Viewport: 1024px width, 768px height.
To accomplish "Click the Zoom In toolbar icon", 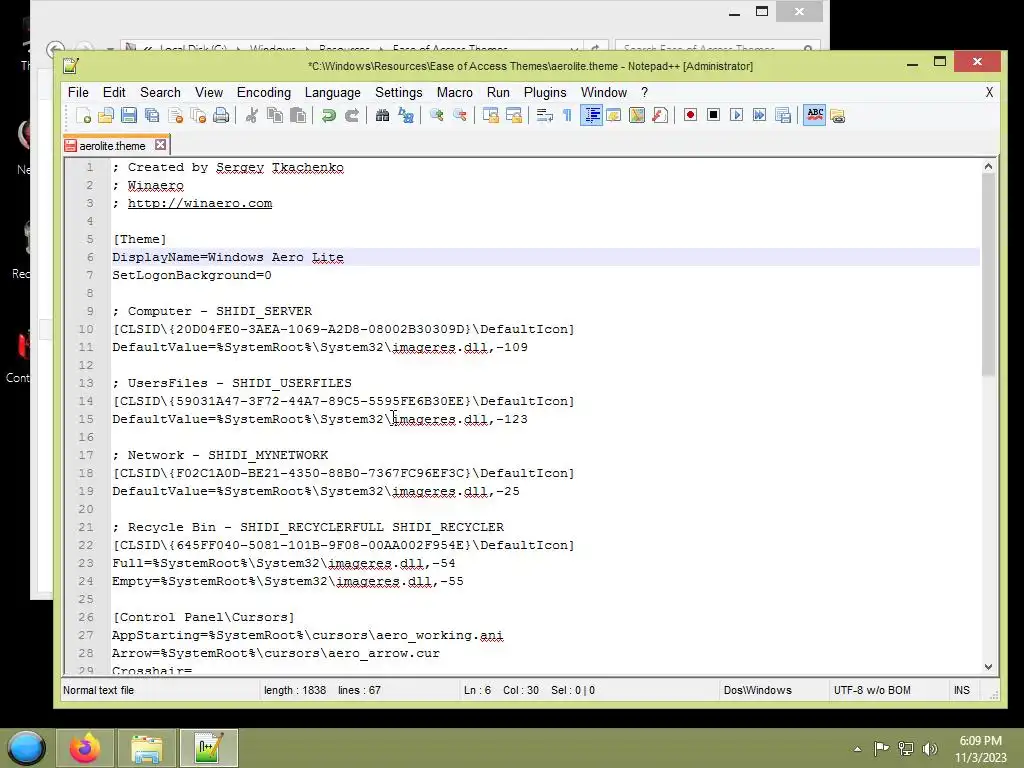I will coord(436,116).
